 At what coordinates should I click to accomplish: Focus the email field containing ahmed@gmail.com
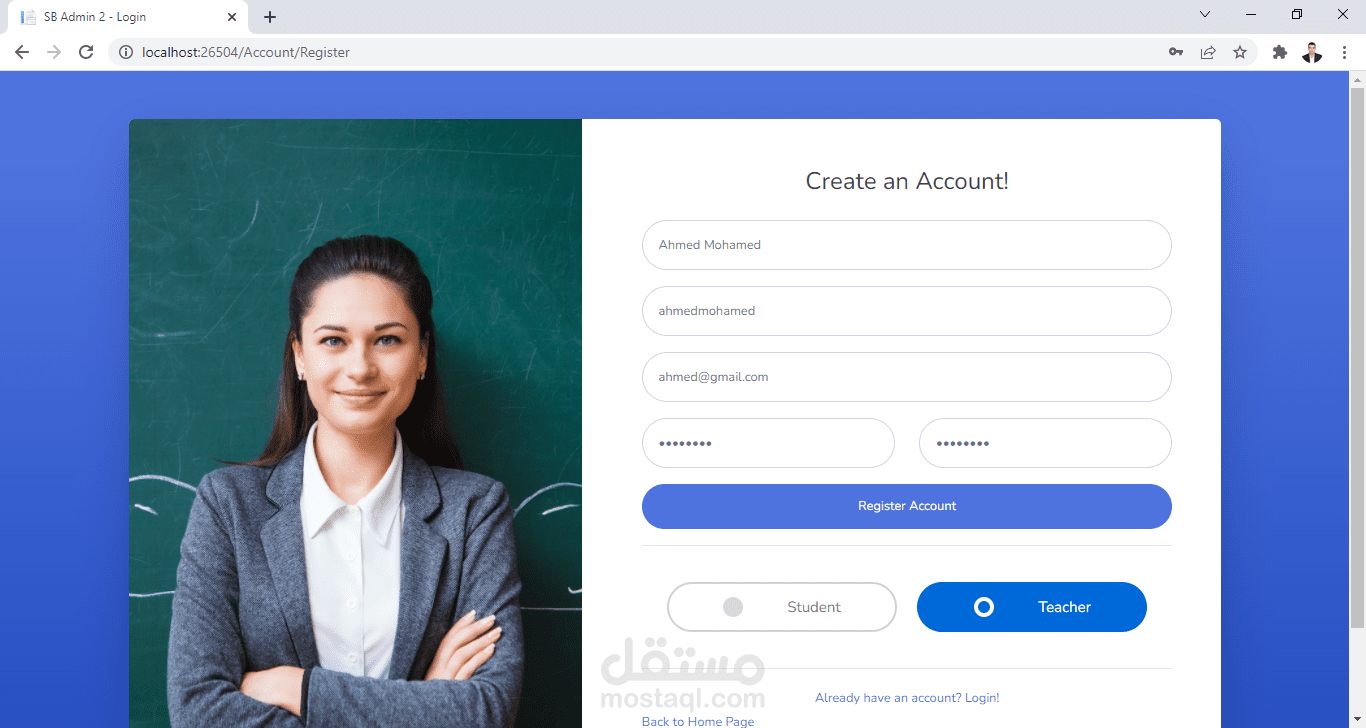907,377
